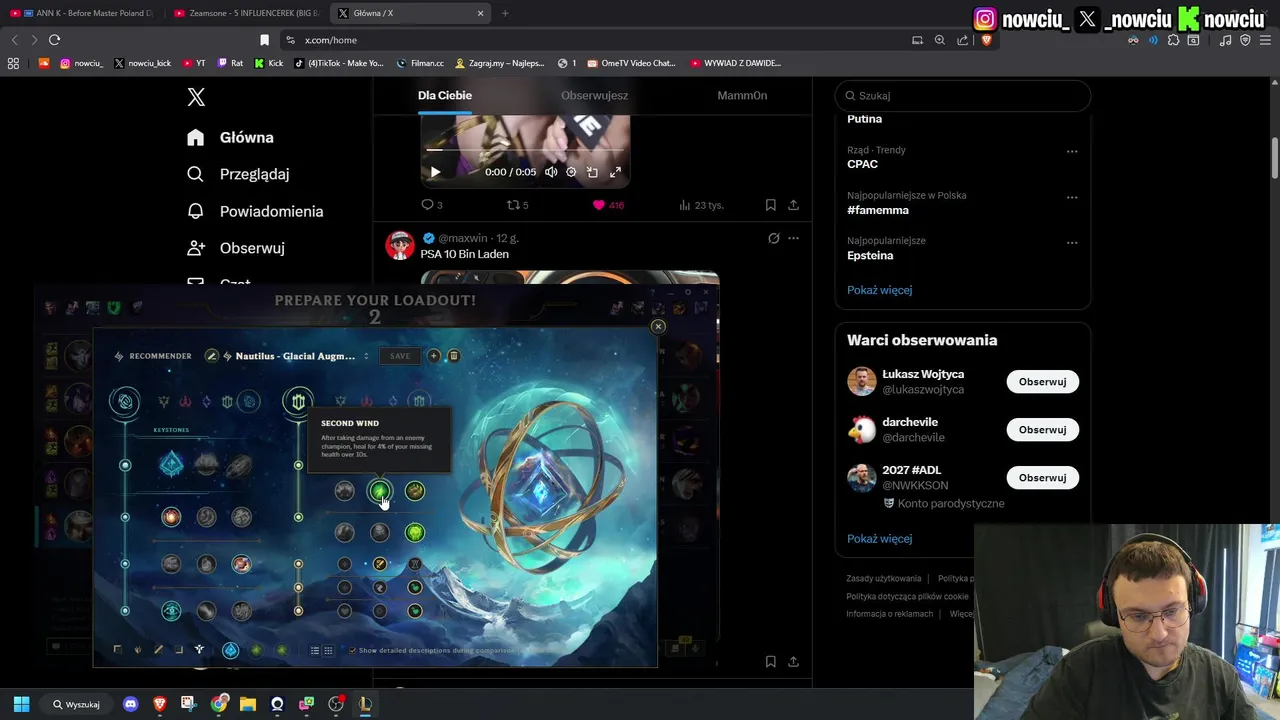Select the First Strike keystone rune
The width and height of the screenshot is (1280, 720).
click(x=241, y=464)
